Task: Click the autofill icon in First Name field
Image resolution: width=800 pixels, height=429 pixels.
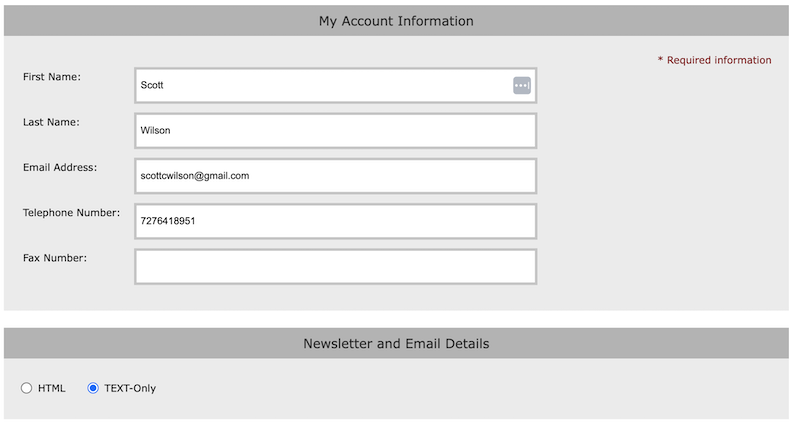Action: (521, 86)
